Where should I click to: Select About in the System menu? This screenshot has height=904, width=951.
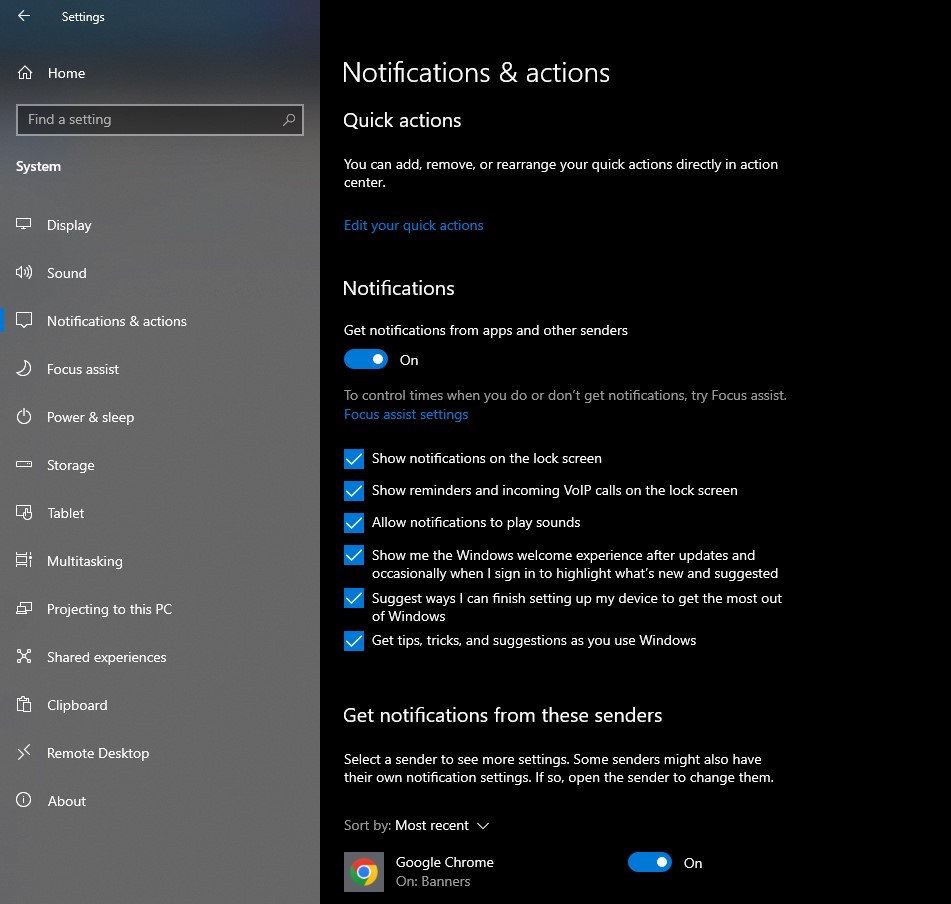[x=23, y=800]
